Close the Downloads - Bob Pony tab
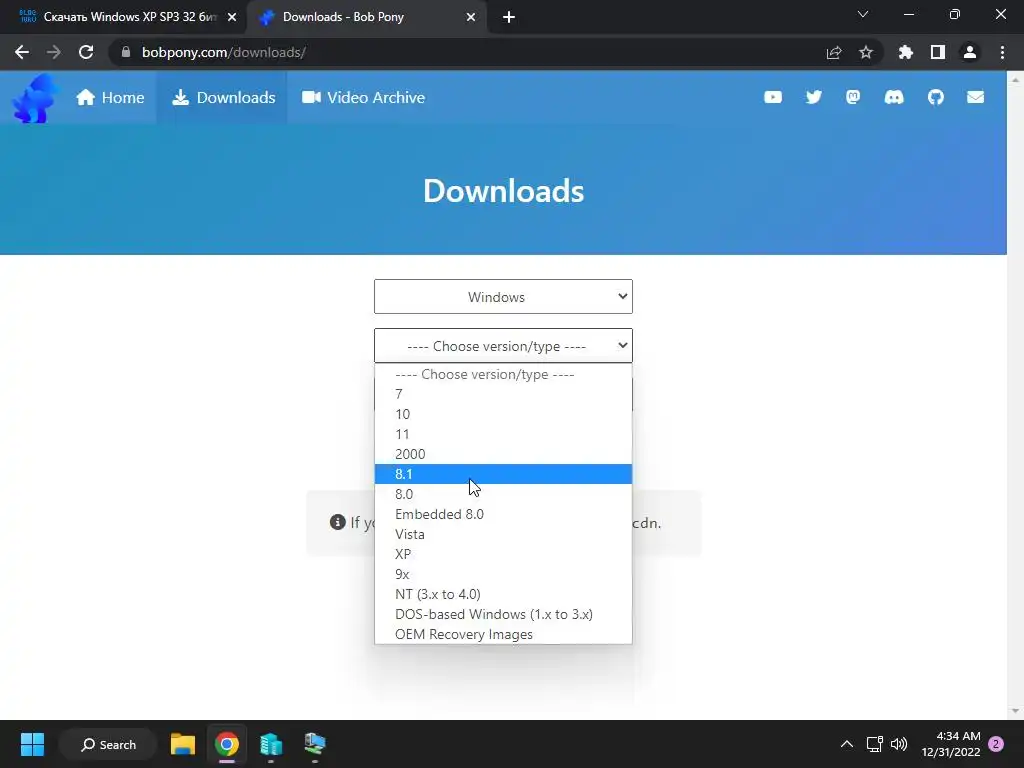1024x768 pixels. (471, 17)
